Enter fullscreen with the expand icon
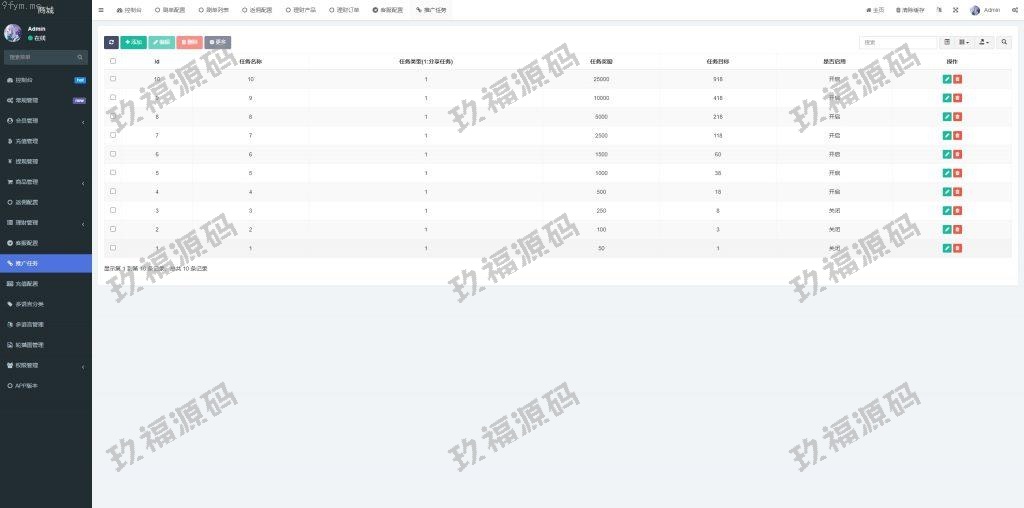The image size is (1024, 508). coord(955,10)
